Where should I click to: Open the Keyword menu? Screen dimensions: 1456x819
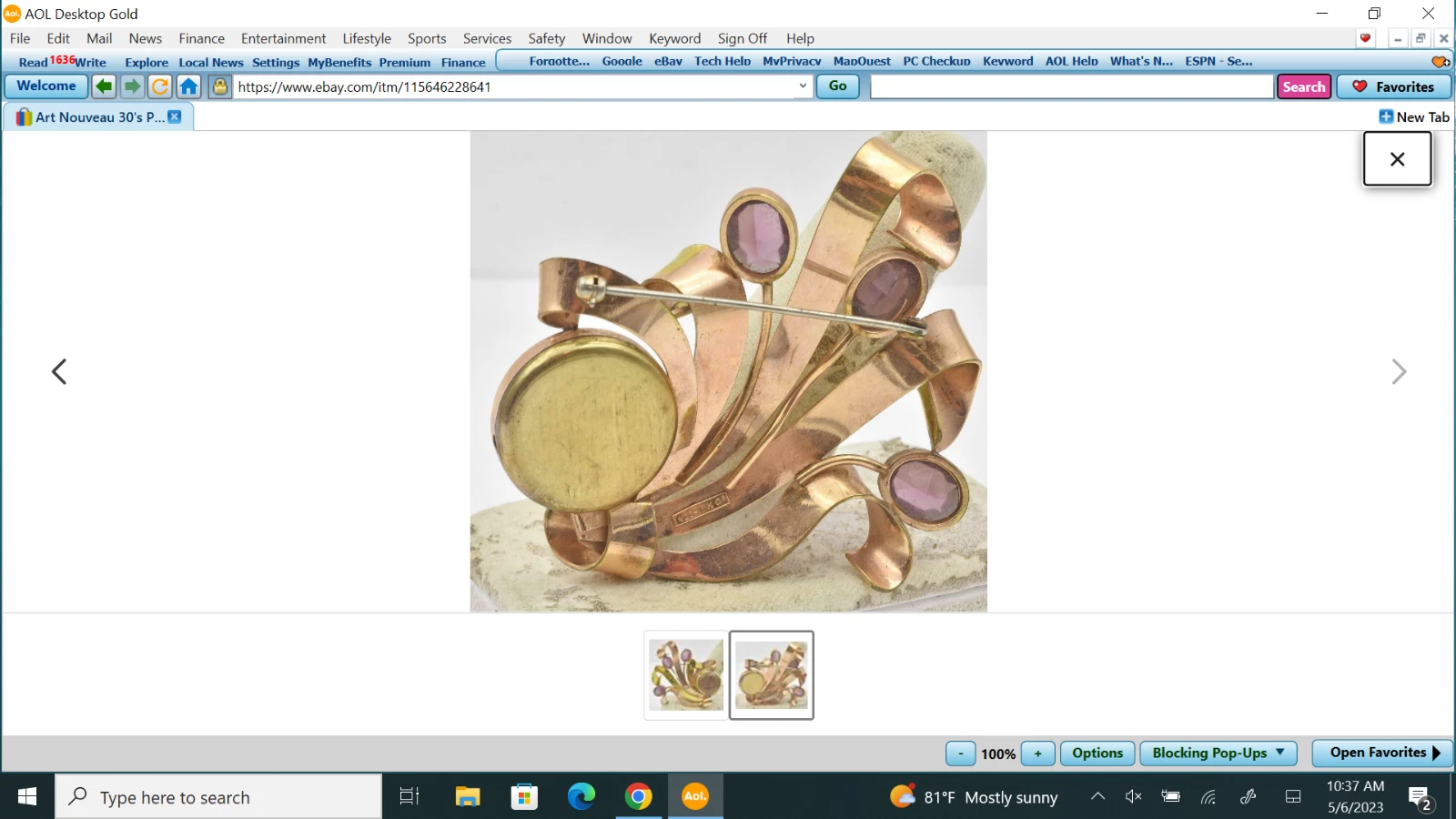pyautogui.click(x=674, y=38)
